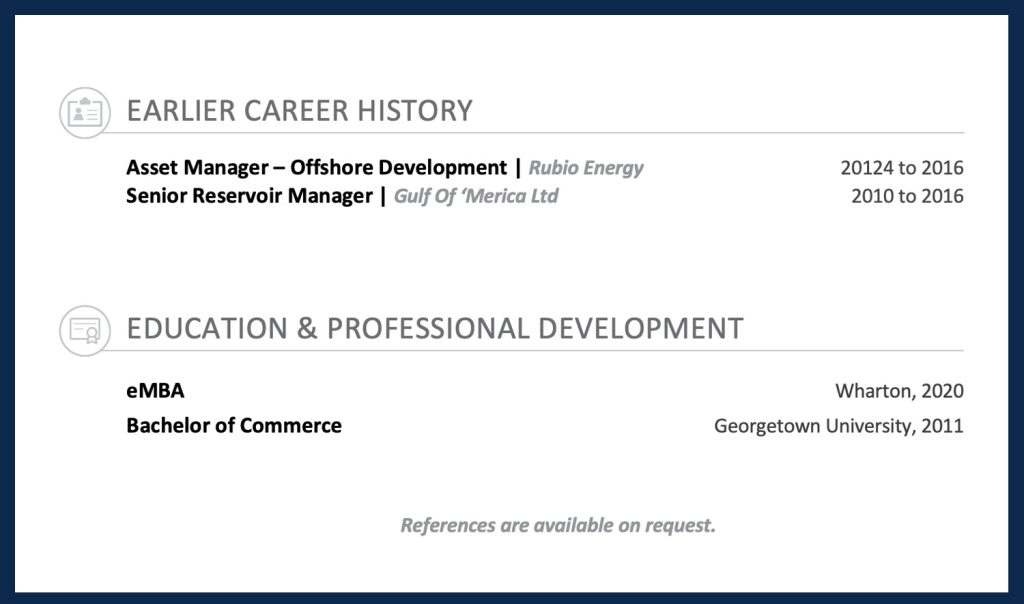Screen dimensions: 1024x604
Task: Click the Gulf Of 'Merica Ltd company name
Action: [475, 196]
